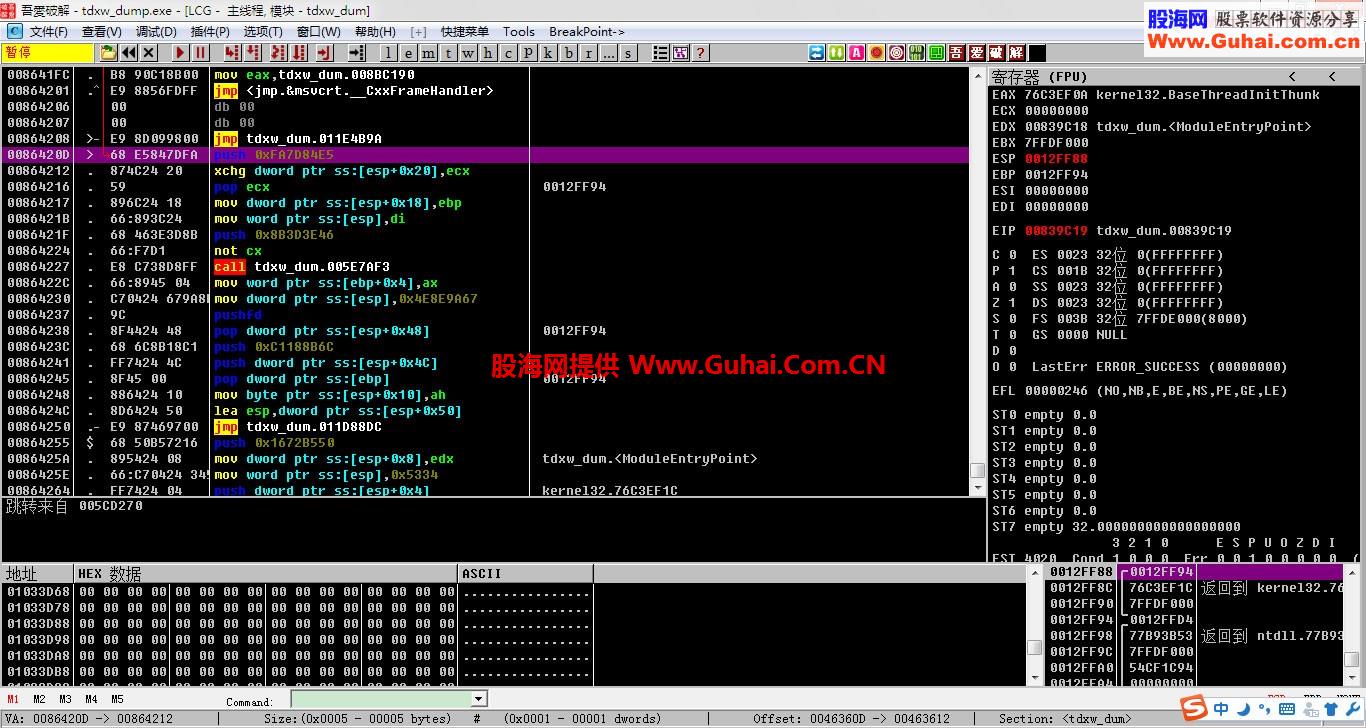The height and width of the screenshot is (728, 1366).
Task: Open the Log window with 'l' button
Action: tap(387, 53)
